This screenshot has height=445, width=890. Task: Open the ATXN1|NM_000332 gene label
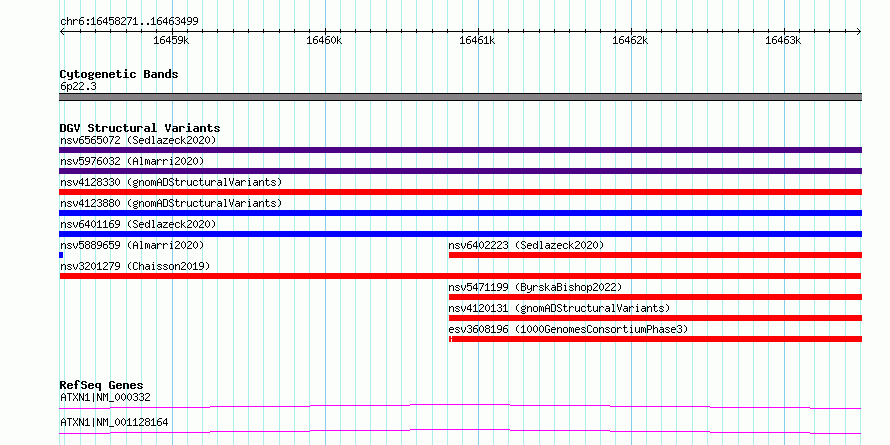pos(105,397)
